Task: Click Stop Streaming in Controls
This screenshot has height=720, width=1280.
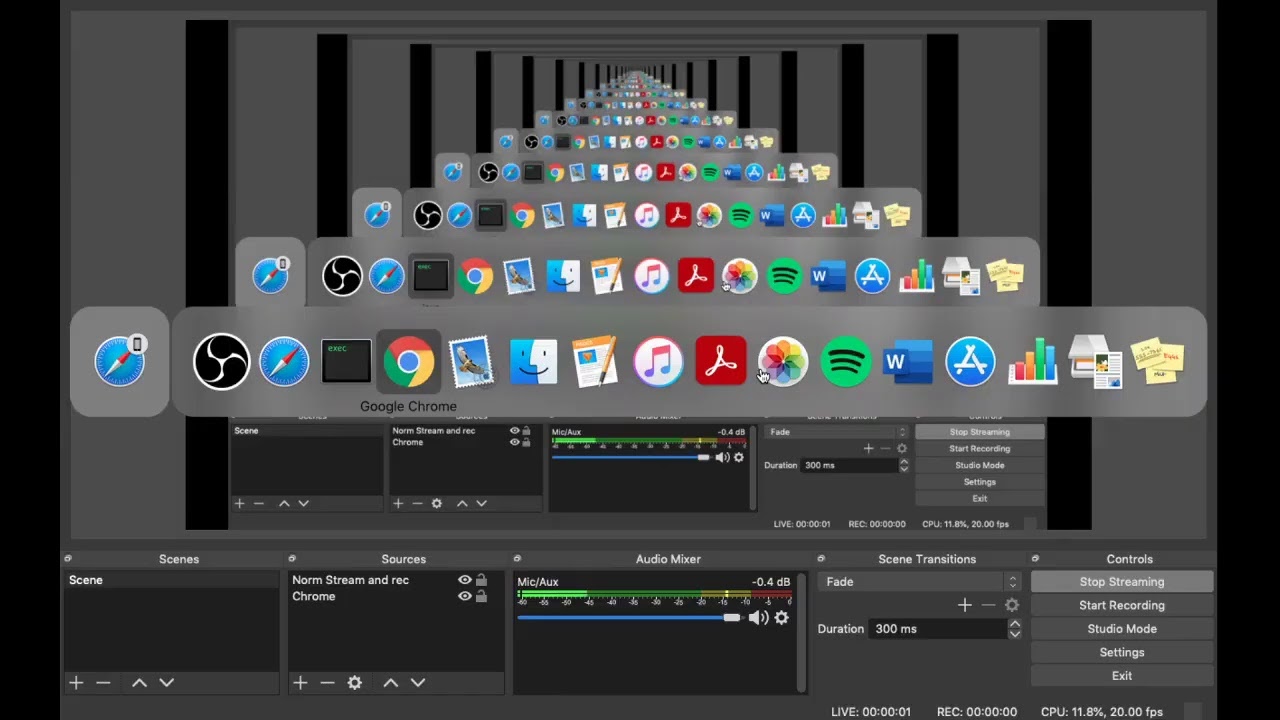Action: (x=1122, y=582)
